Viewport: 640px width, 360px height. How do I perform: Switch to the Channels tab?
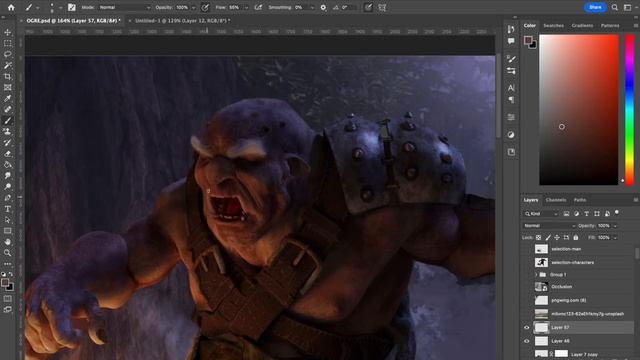(556, 200)
